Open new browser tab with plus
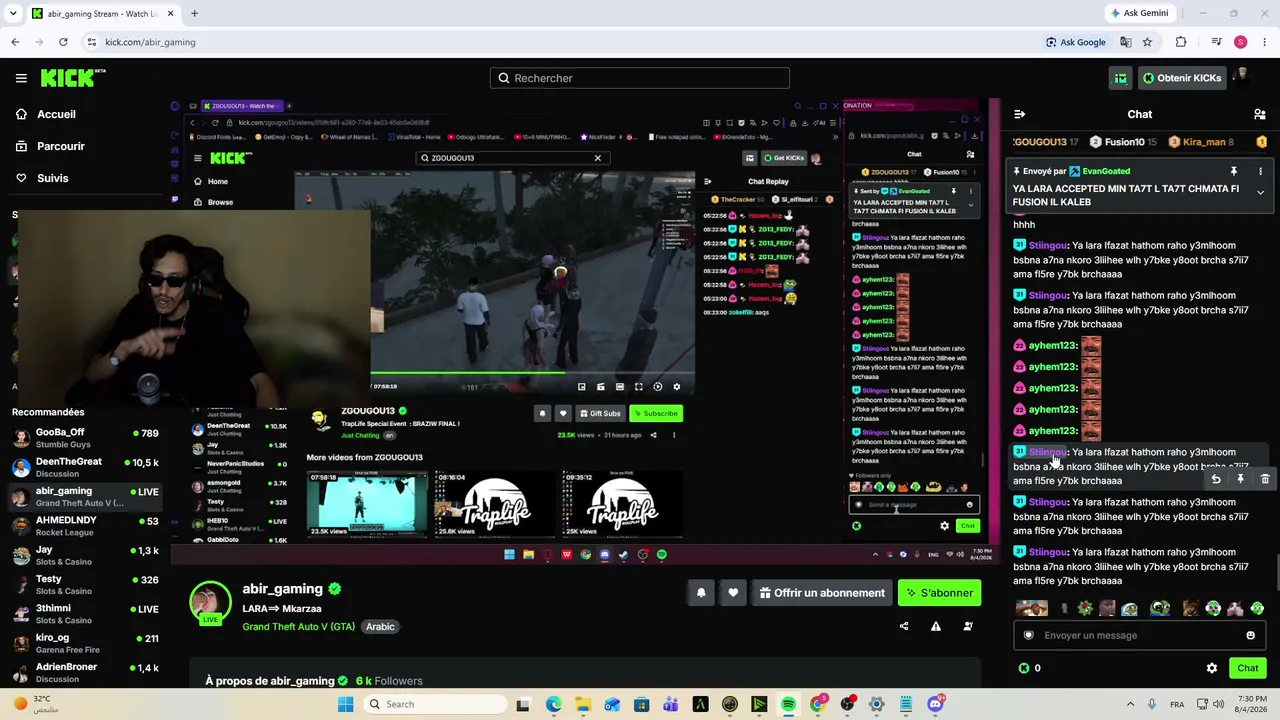Viewport: 1280px width, 720px height. (x=194, y=14)
